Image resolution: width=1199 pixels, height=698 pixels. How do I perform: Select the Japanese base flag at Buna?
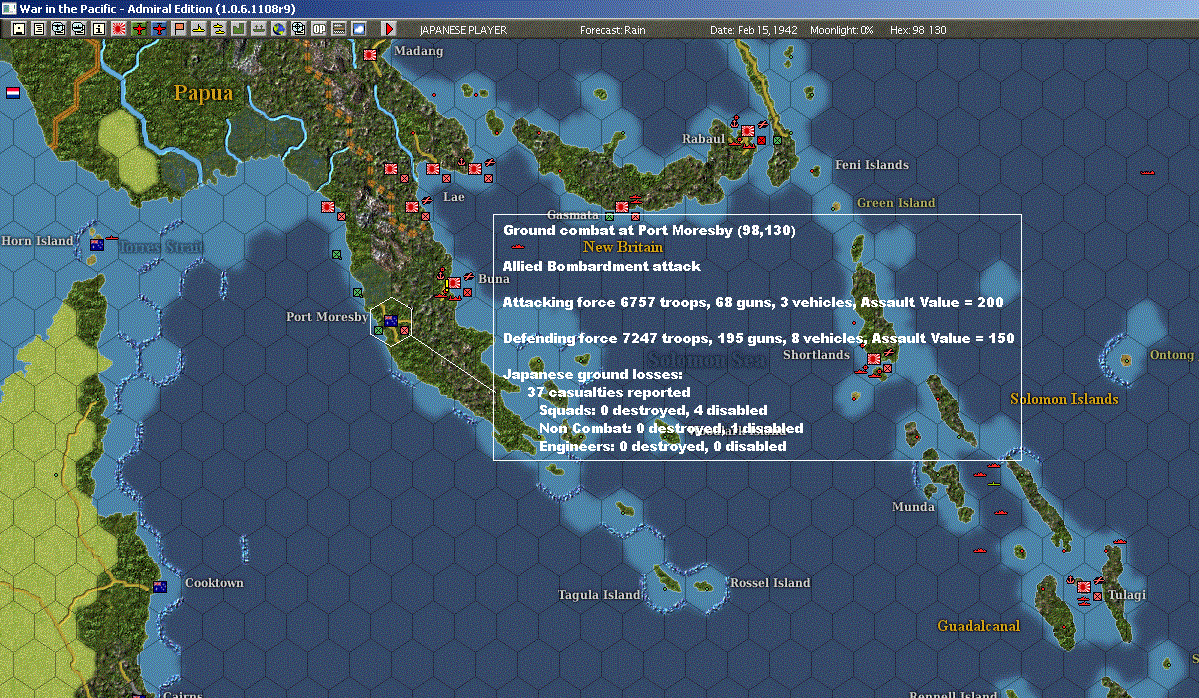[454, 283]
